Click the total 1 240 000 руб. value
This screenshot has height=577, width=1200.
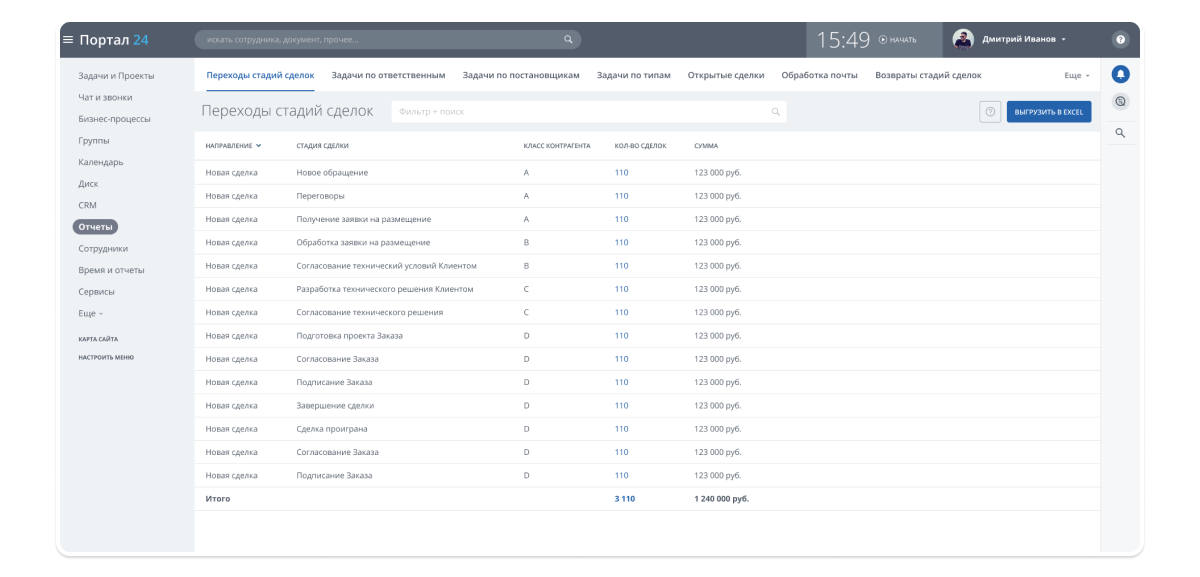pyautogui.click(x=721, y=498)
